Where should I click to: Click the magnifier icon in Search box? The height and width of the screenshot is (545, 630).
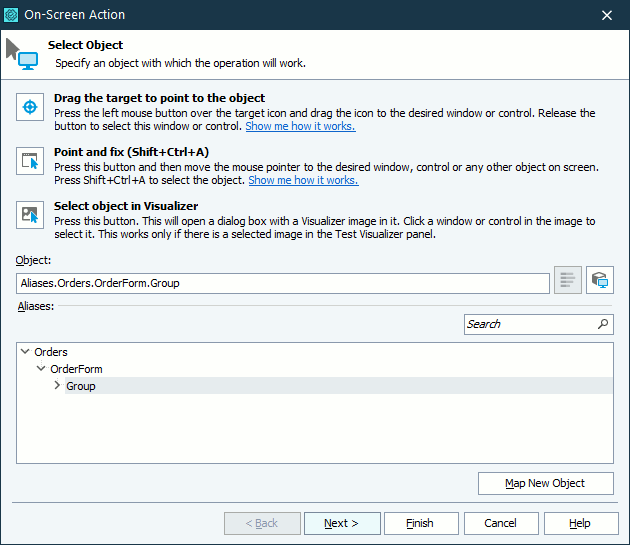click(603, 324)
